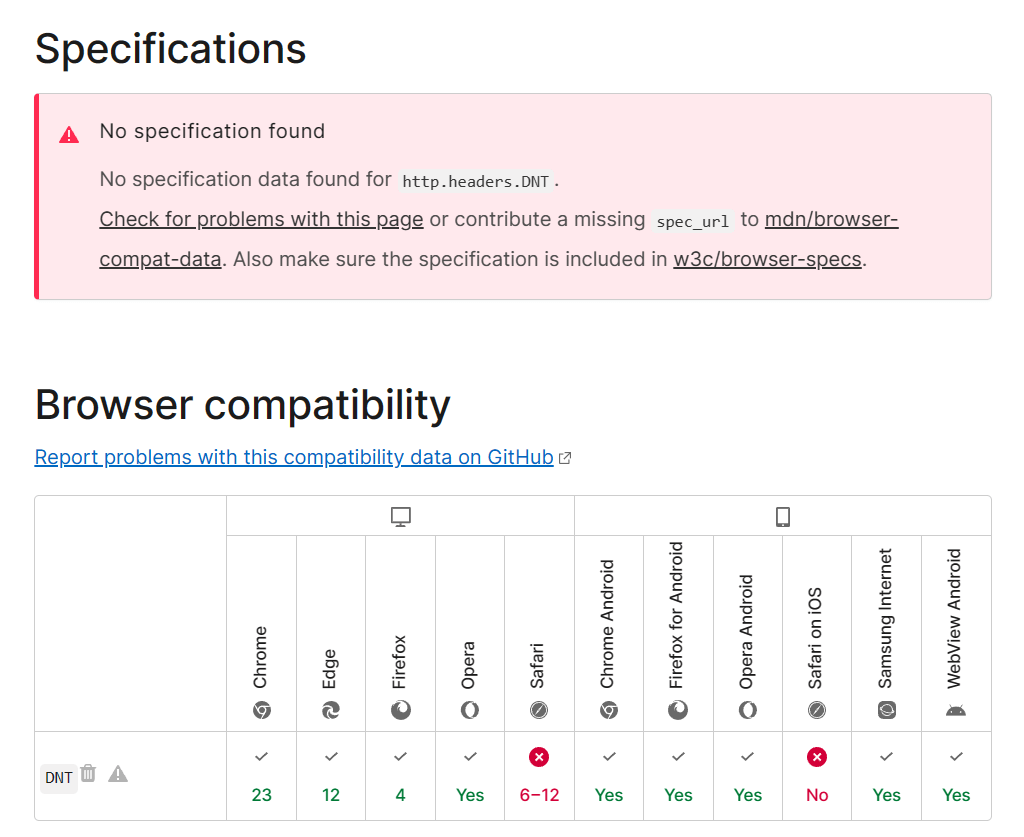Expand Firefox support cell showing 4

400,776
